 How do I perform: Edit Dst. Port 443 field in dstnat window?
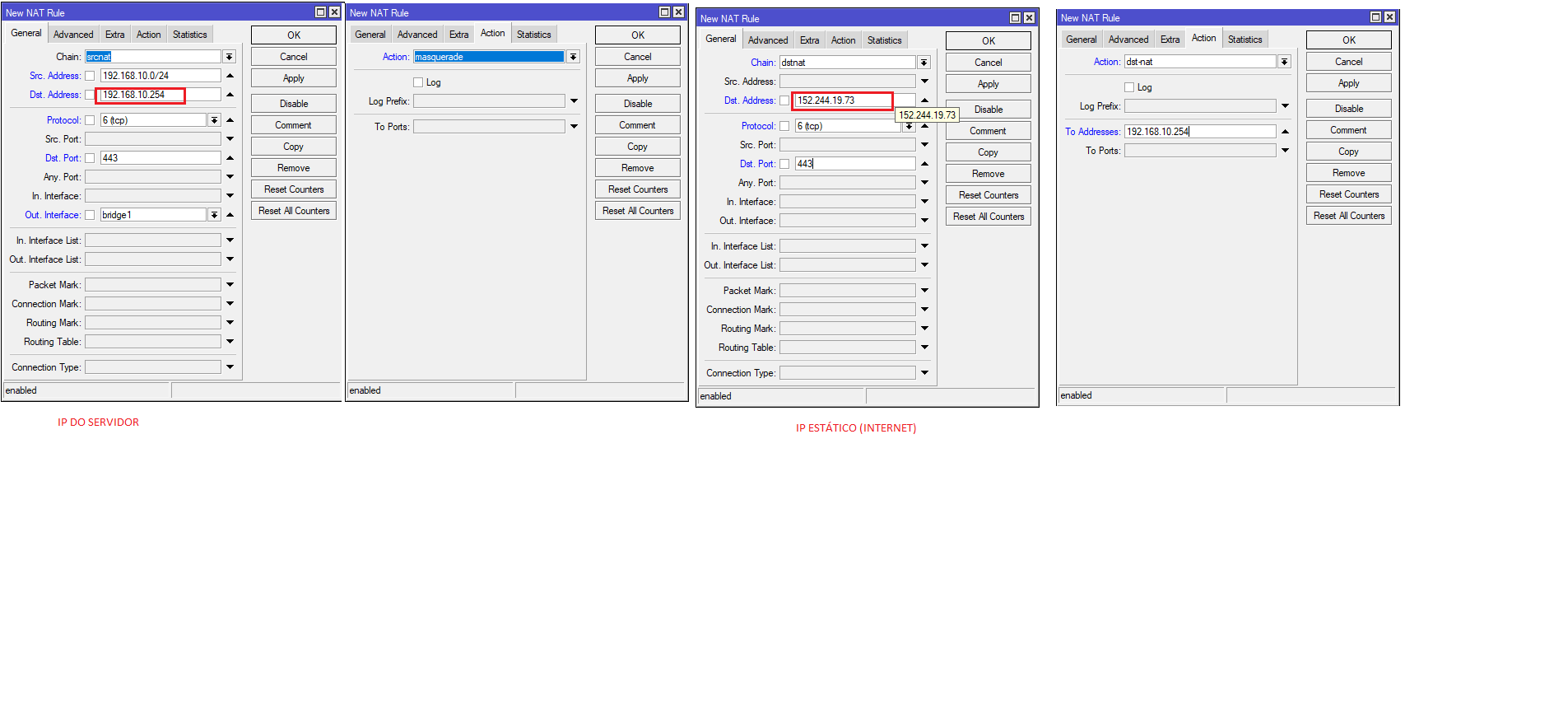(855, 164)
